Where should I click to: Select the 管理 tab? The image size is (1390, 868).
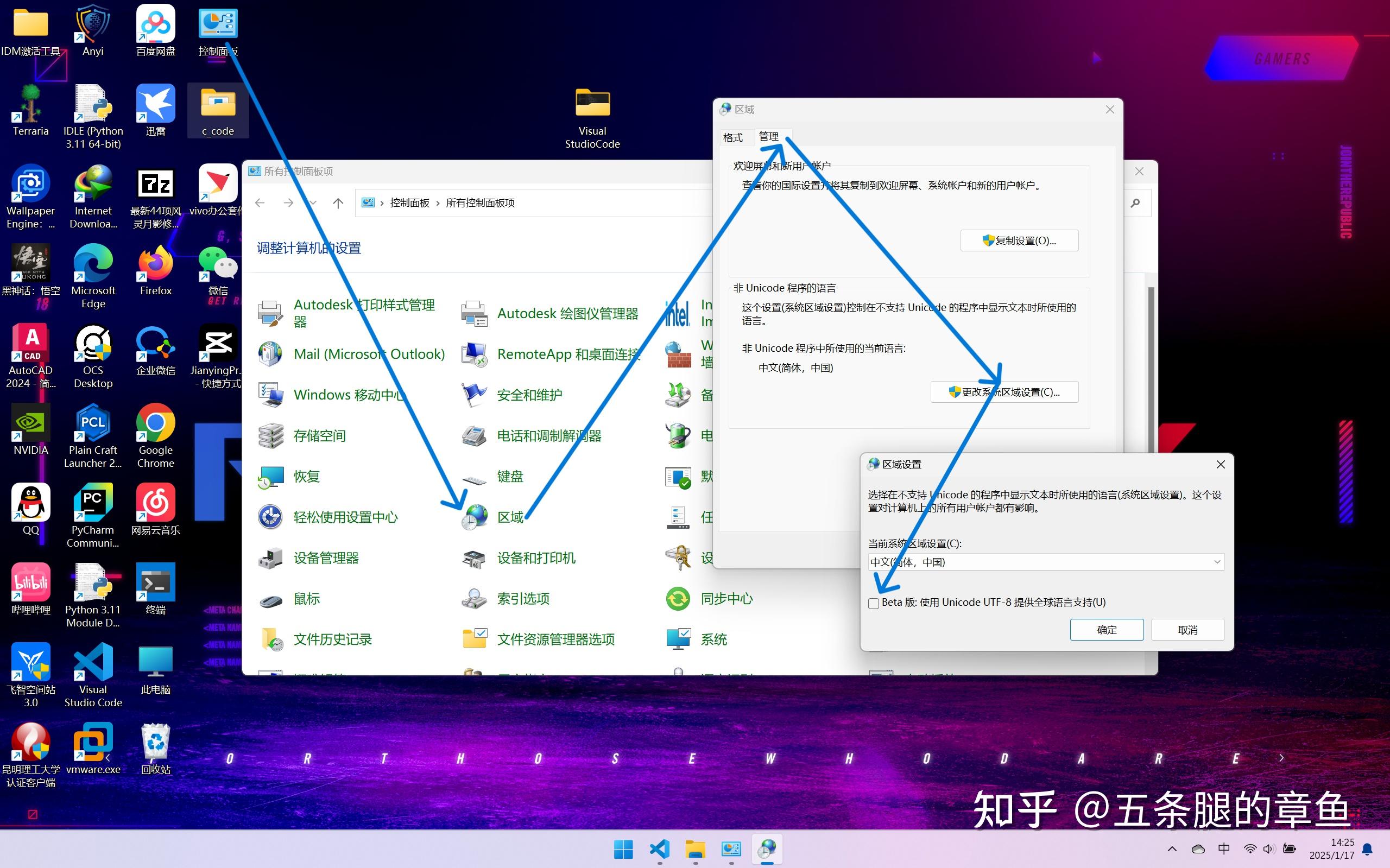click(768, 137)
